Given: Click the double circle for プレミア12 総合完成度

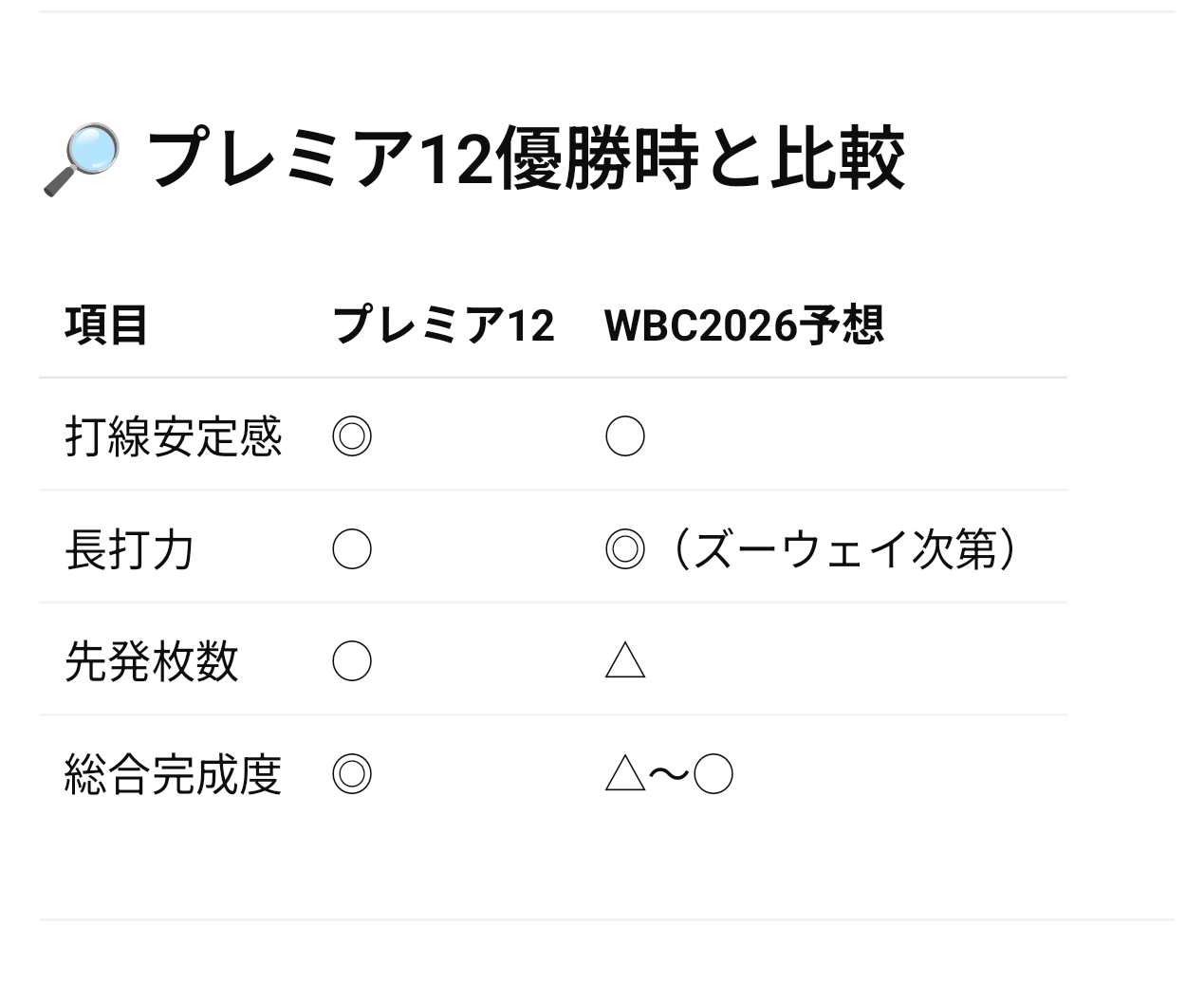Looking at the screenshot, I should tap(352, 774).
